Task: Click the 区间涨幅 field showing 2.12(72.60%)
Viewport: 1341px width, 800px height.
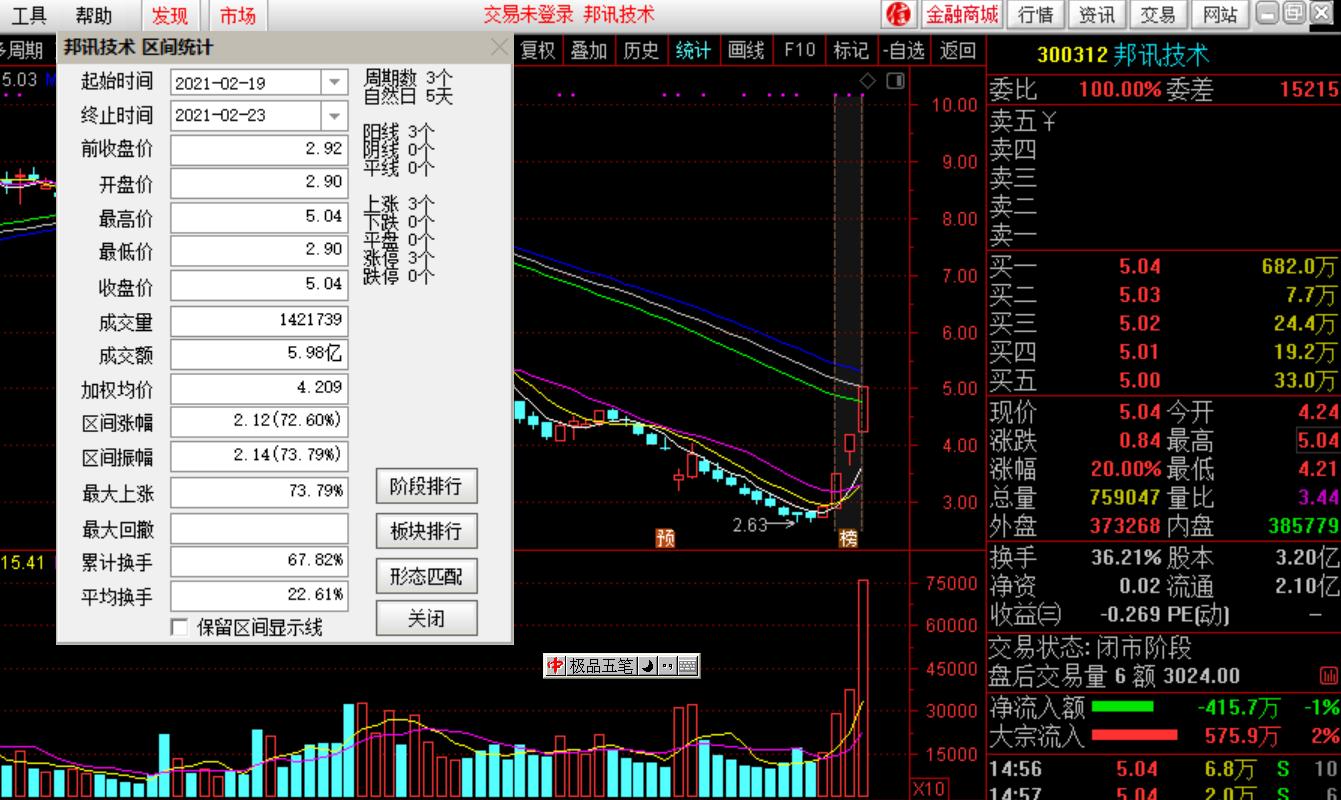Action: coord(259,422)
